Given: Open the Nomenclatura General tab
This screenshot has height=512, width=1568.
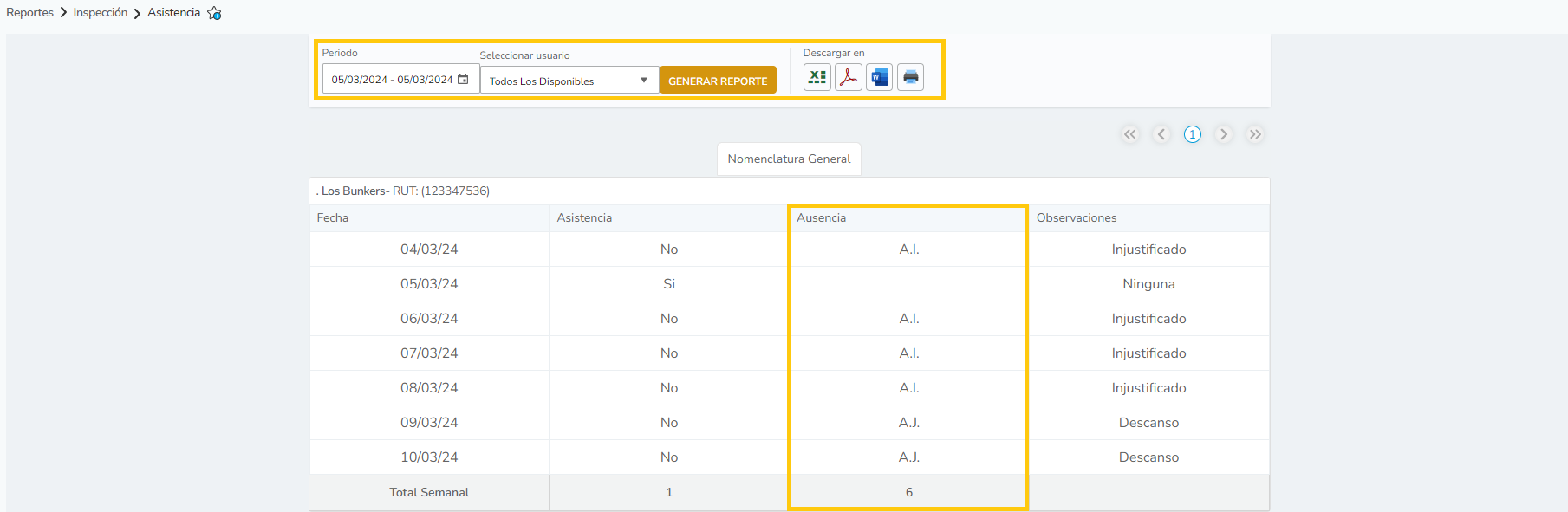Looking at the screenshot, I should click(x=789, y=159).
